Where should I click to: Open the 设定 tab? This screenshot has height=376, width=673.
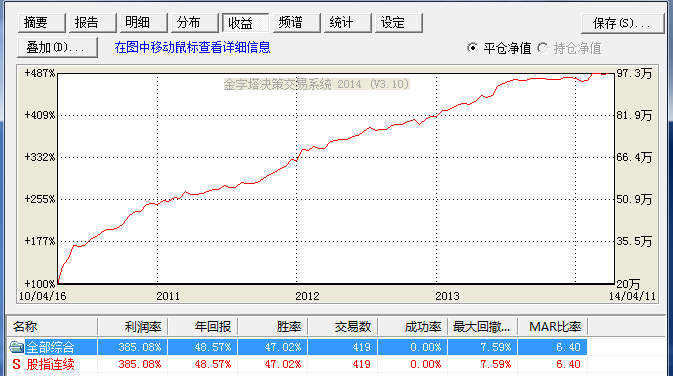tap(399, 23)
